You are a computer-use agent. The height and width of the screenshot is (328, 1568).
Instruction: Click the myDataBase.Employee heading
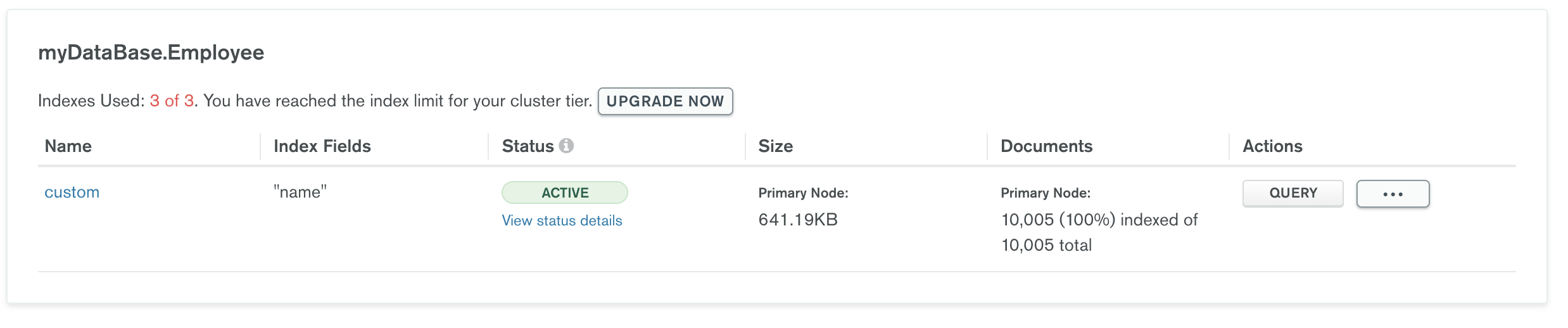151,53
